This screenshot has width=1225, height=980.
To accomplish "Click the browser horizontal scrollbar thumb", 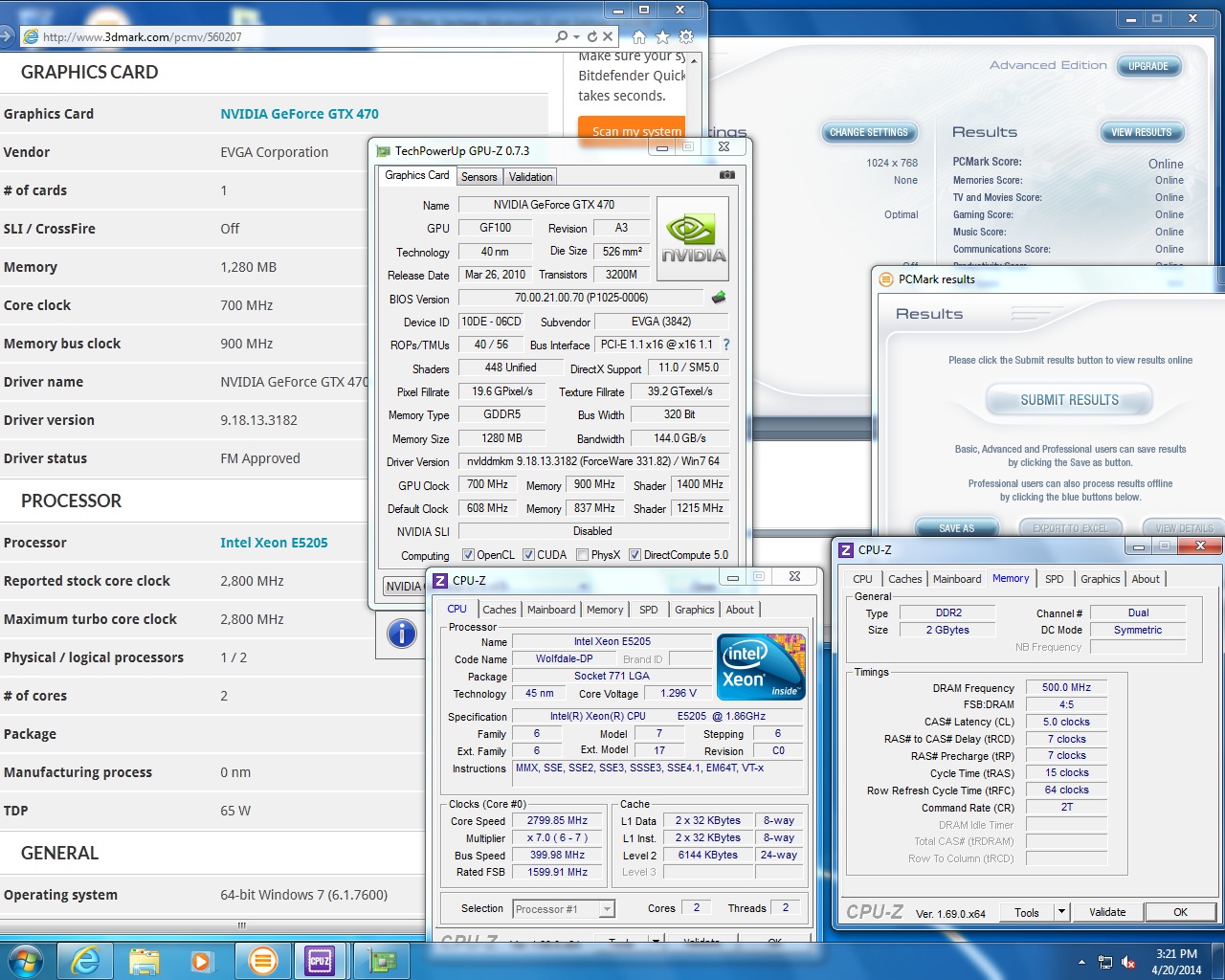I will 242,925.
